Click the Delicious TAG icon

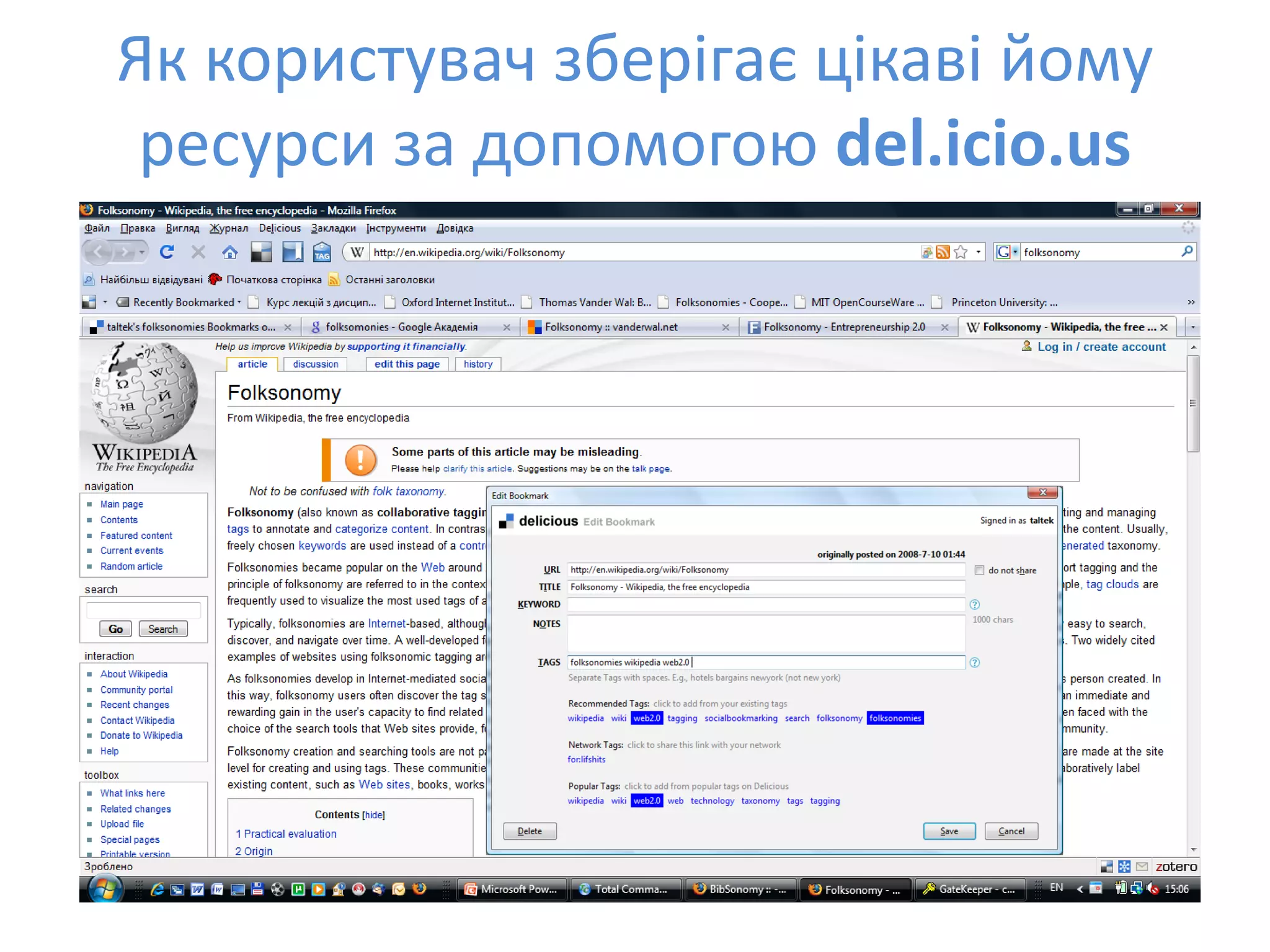click(x=322, y=252)
